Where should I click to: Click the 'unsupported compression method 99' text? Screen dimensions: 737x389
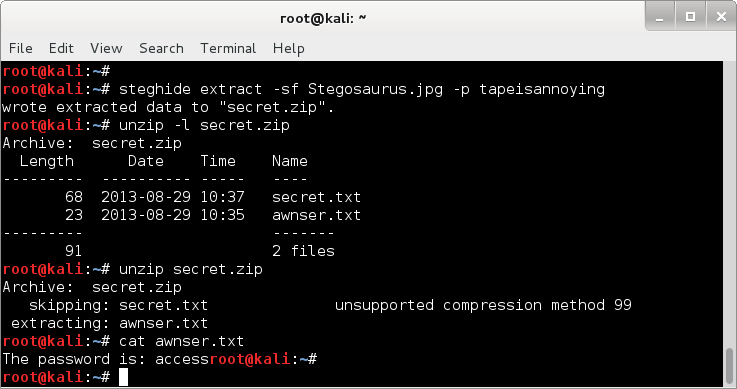(483, 305)
